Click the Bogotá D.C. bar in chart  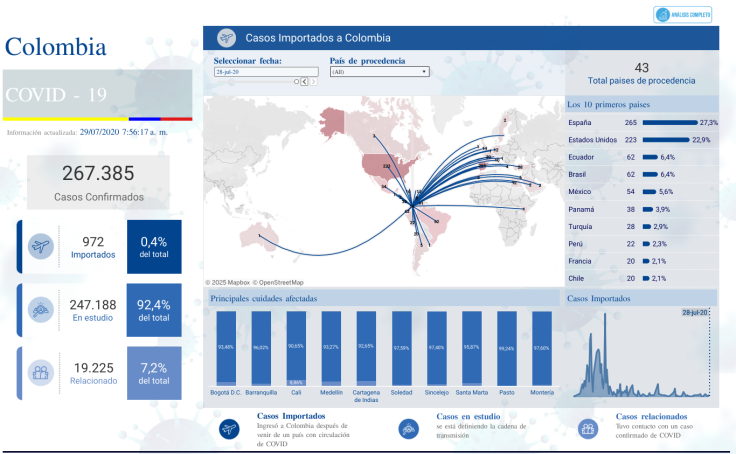coord(226,347)
